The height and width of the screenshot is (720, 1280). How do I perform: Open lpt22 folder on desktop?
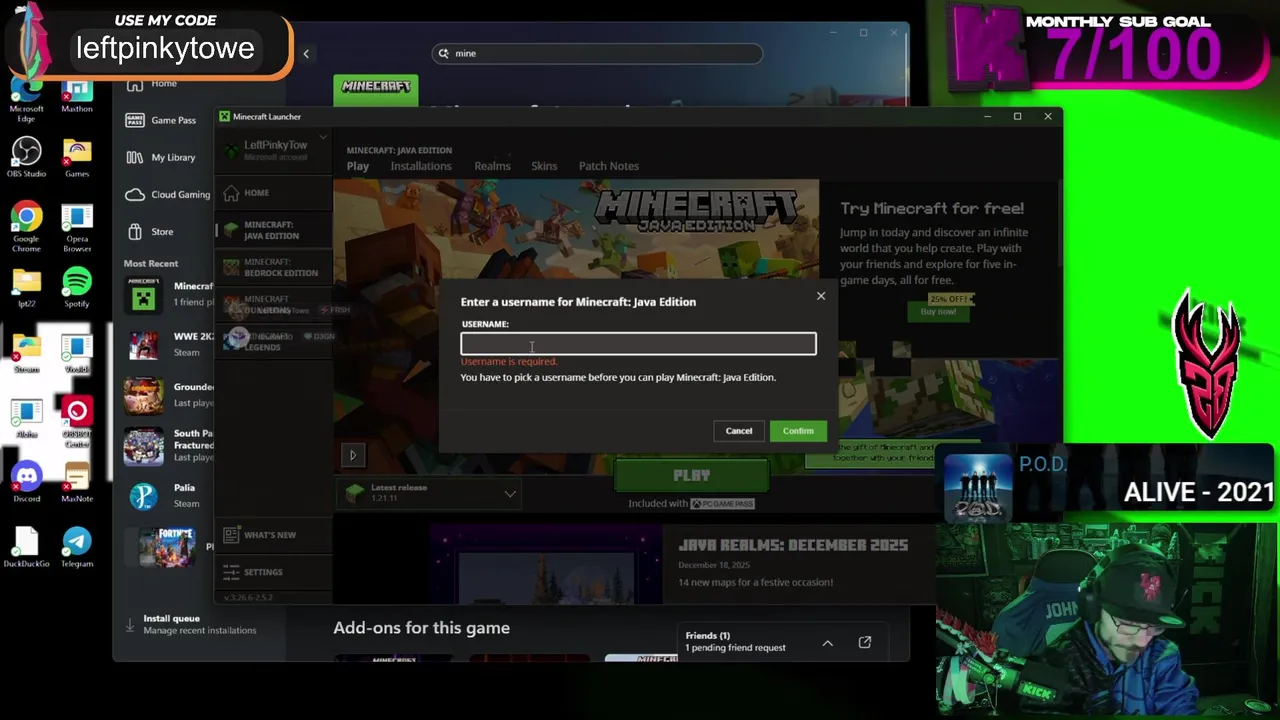(x=27, y=288)
